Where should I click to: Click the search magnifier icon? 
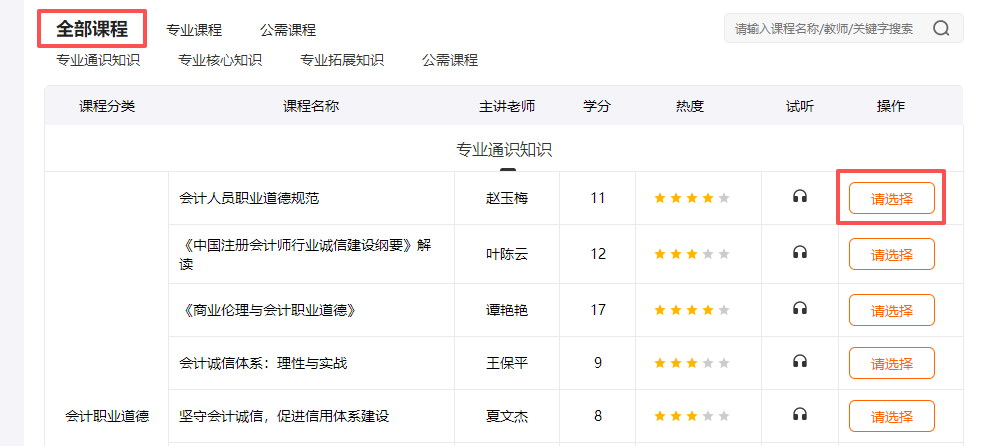coord(940,29)
